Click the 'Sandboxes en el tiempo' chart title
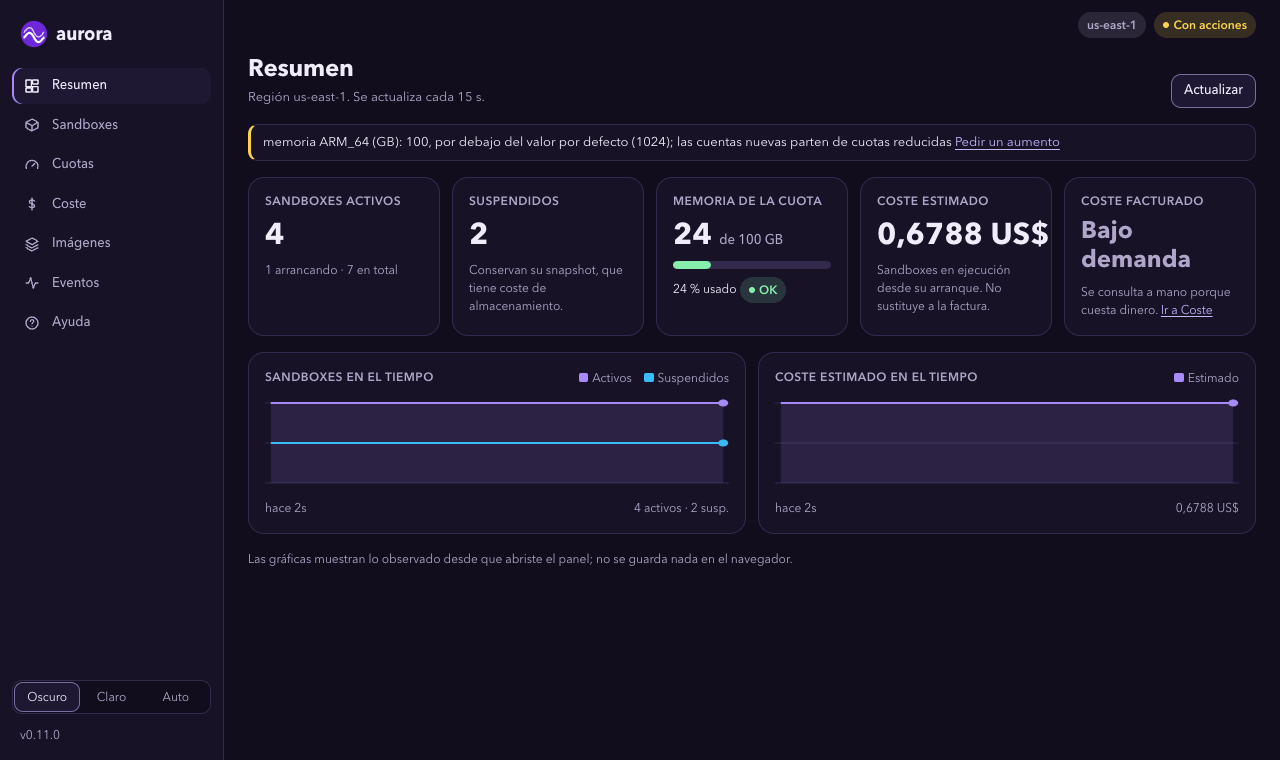Viewport: 1280px width, 760px height. point(349,377)
